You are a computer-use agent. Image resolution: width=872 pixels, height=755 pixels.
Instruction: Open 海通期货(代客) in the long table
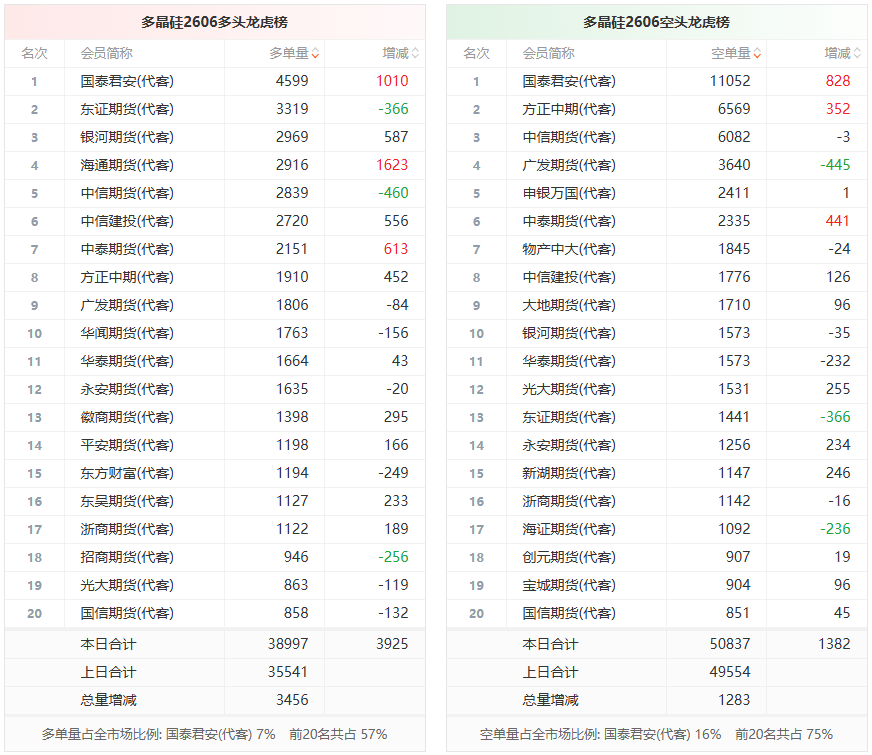[x=126, y=165]
